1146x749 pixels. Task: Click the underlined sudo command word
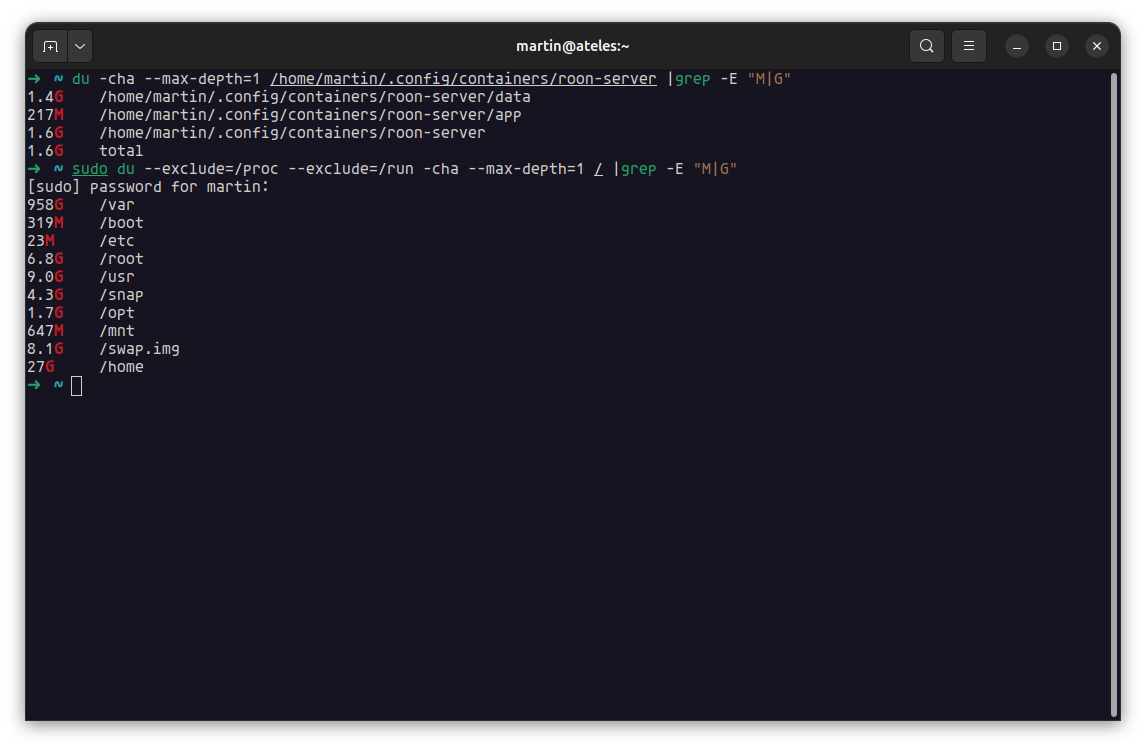(x=89, y=169)
